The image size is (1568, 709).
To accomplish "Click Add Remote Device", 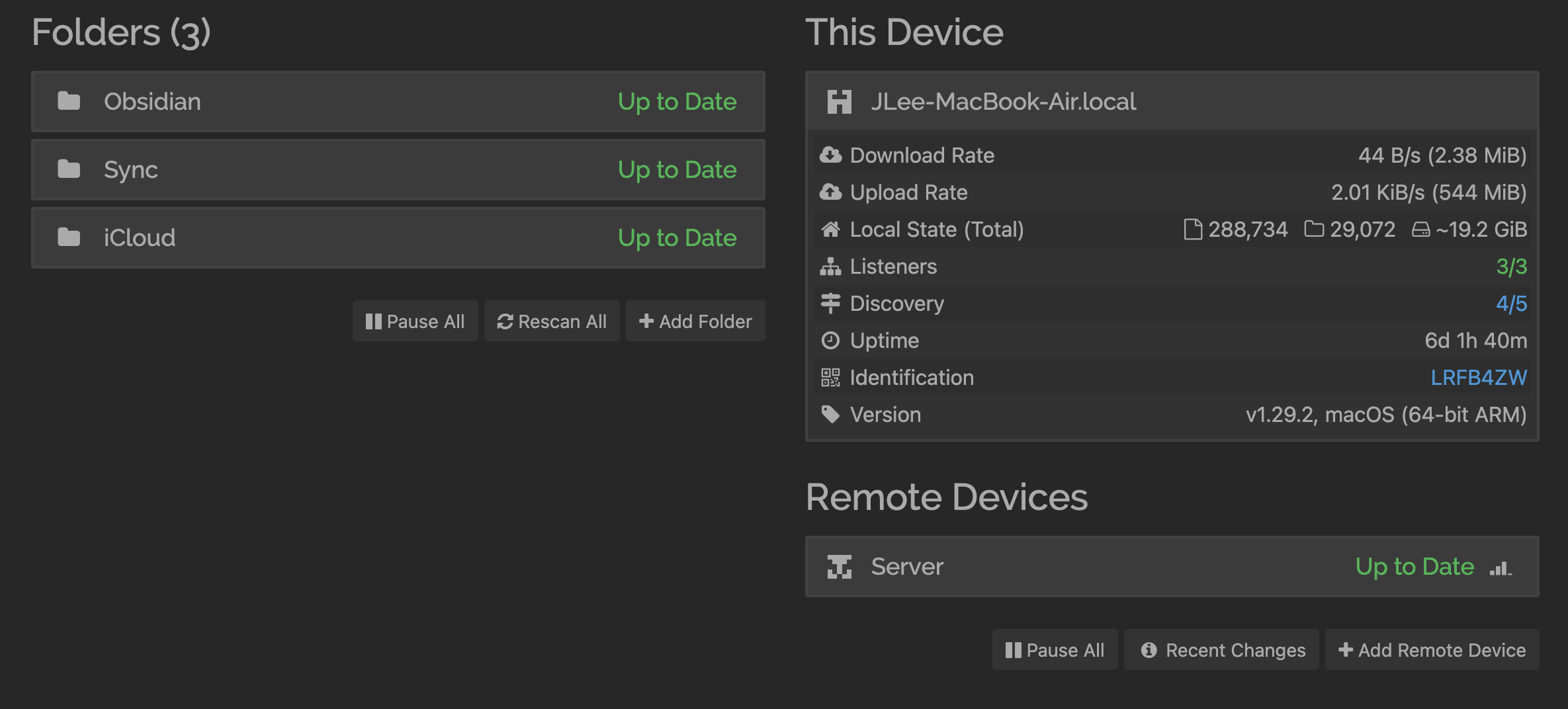I will 1432,650.
